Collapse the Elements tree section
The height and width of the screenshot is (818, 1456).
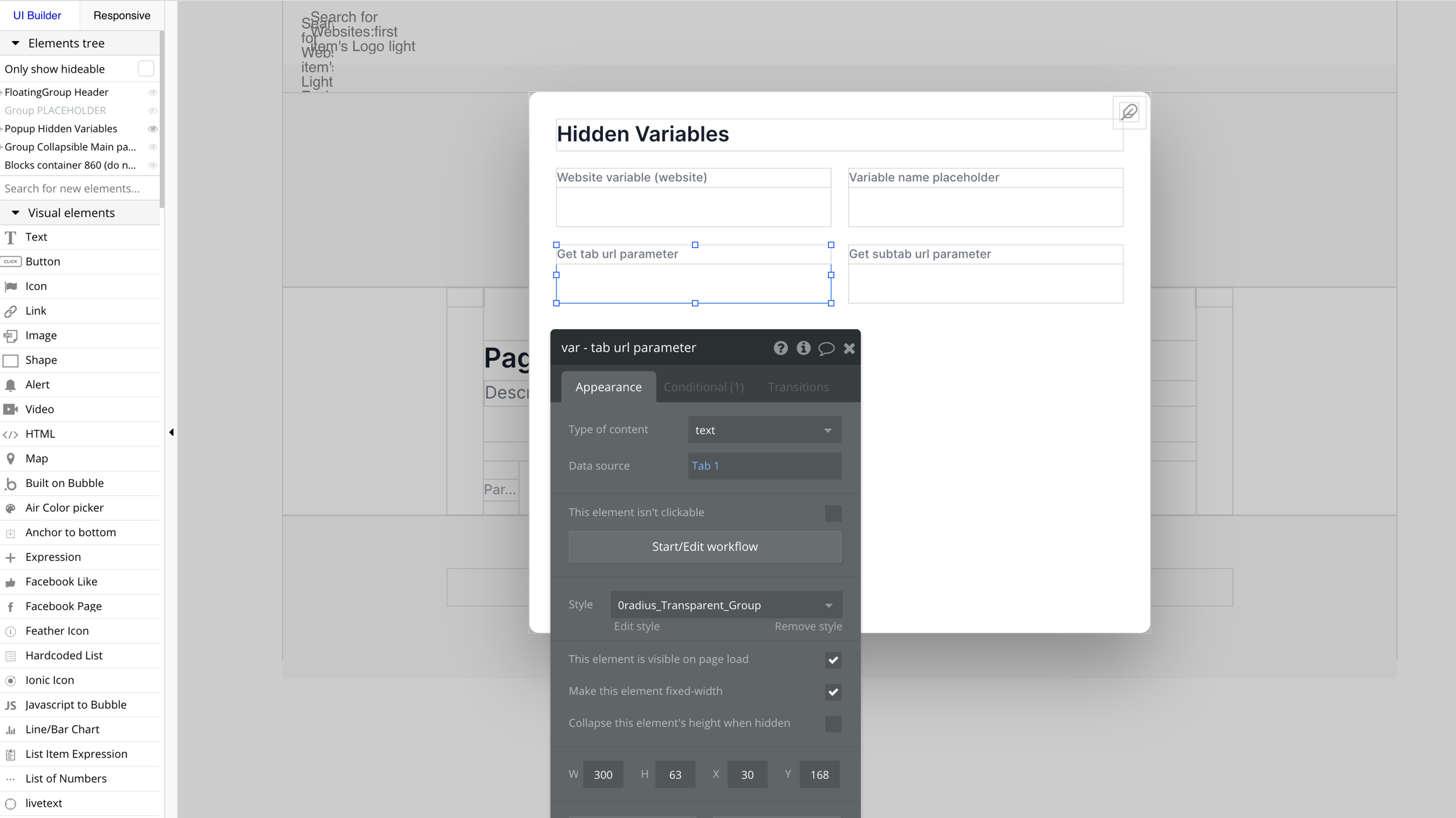16,43
